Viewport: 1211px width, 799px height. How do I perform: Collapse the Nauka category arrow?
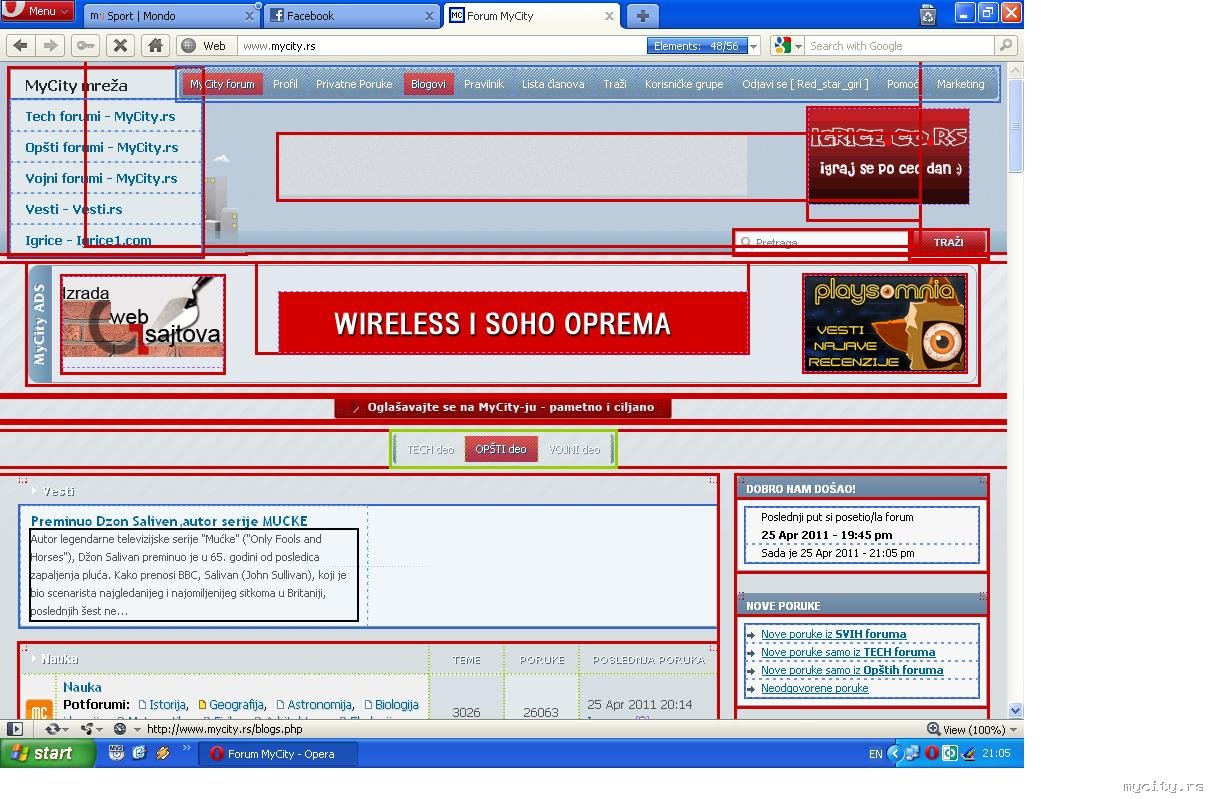(x=33, y=659)
